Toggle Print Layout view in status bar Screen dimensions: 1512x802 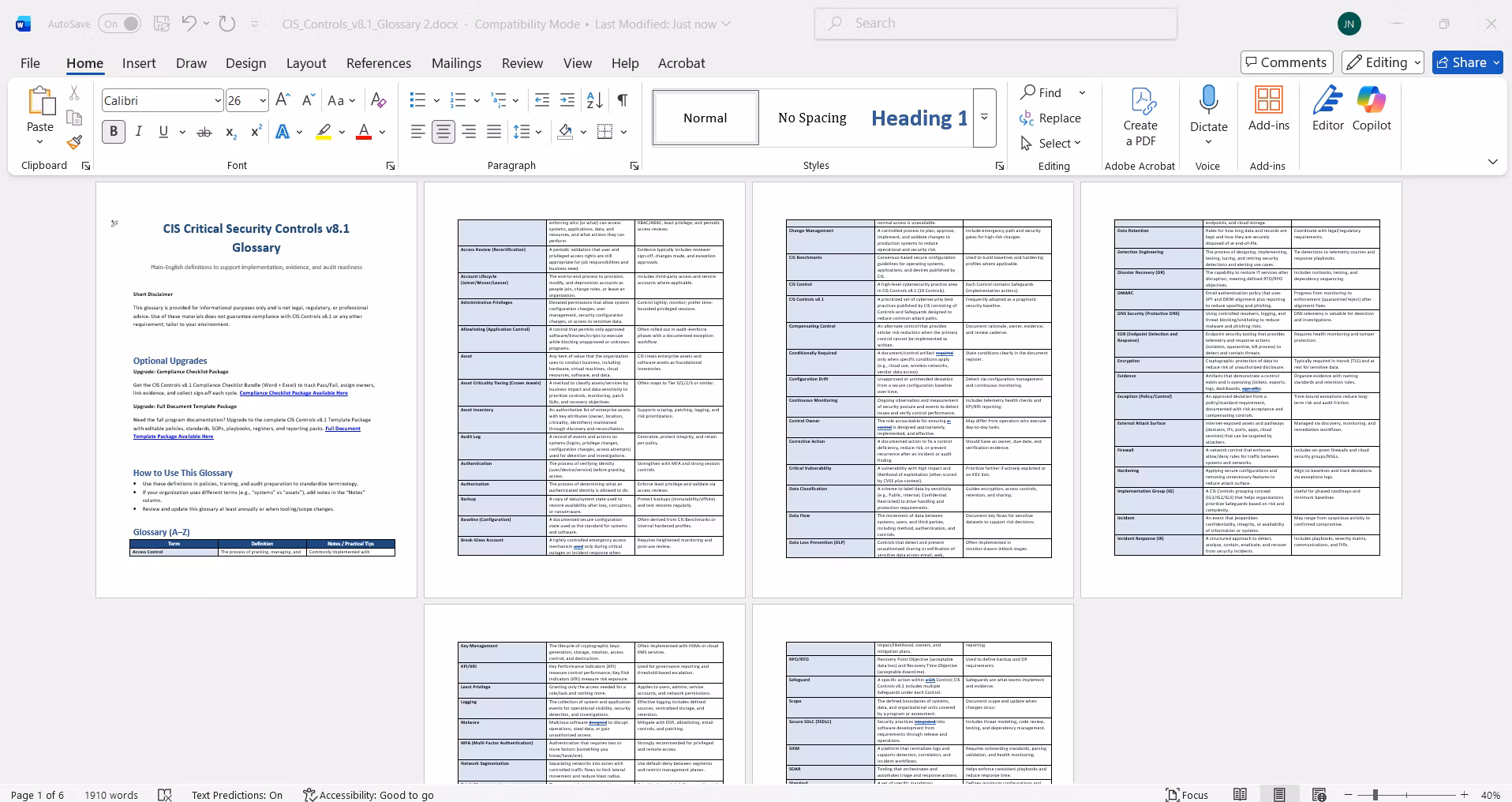(x=1279, y=795)
